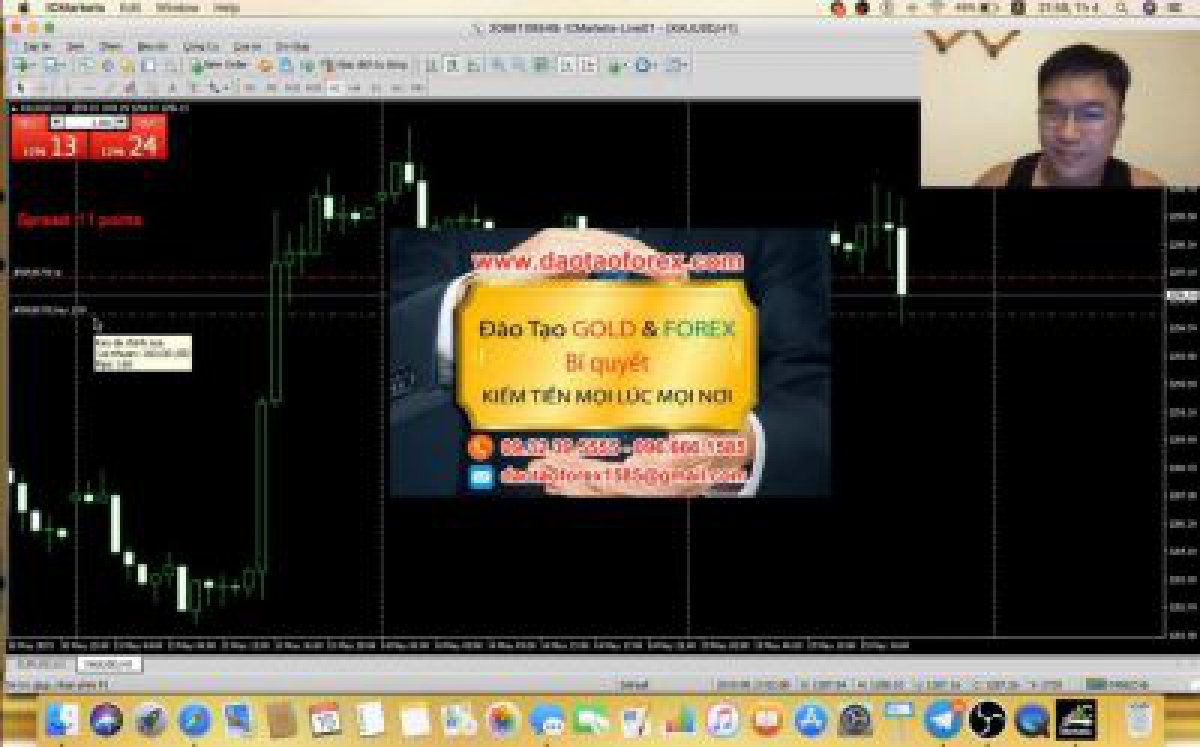1200x747 pixels.
Task: Toggle chart shift from right edge
Action: pos(586,65)
